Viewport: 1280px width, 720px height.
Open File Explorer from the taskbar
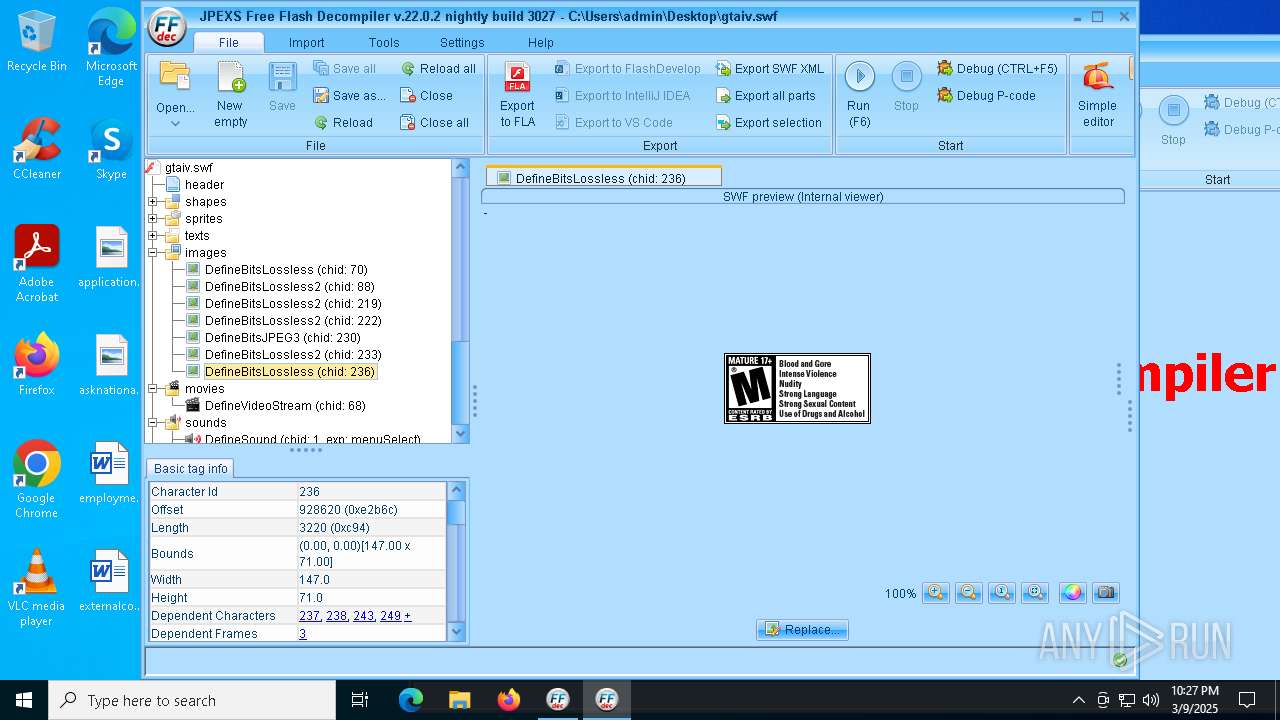(x=459, y=700)
